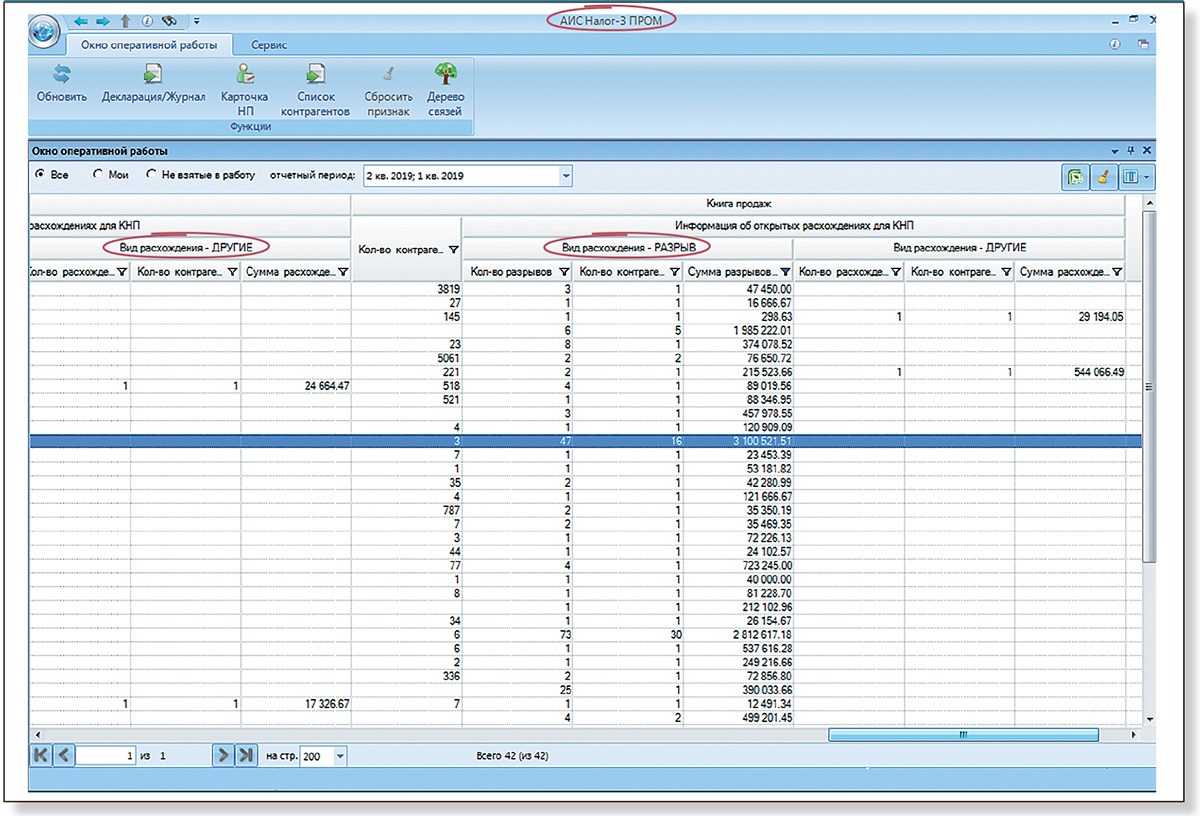This screenshot has width=1200, height=816.
Task: Expand the отчетный период dropdown
Action: click(x=566, y=176)
